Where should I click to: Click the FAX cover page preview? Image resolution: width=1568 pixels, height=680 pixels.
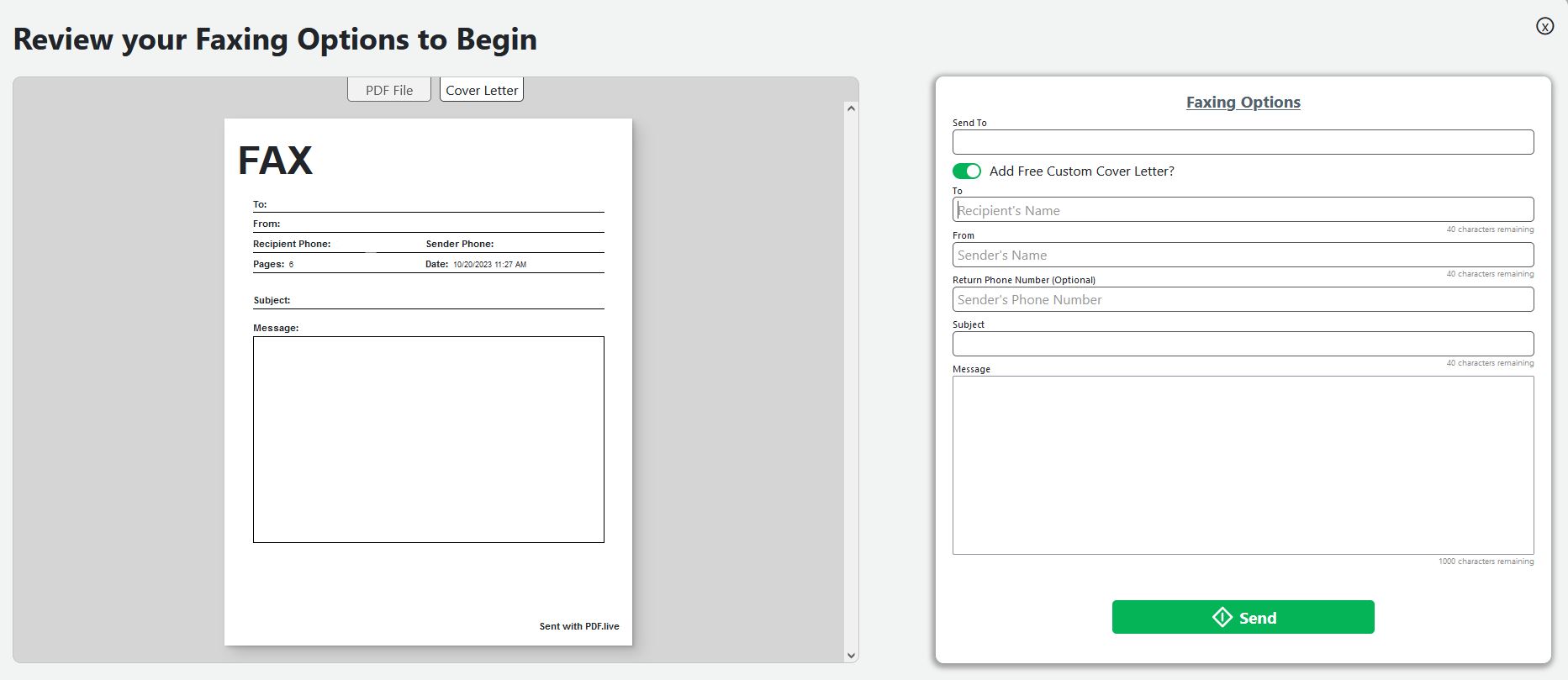coord(428,382)
